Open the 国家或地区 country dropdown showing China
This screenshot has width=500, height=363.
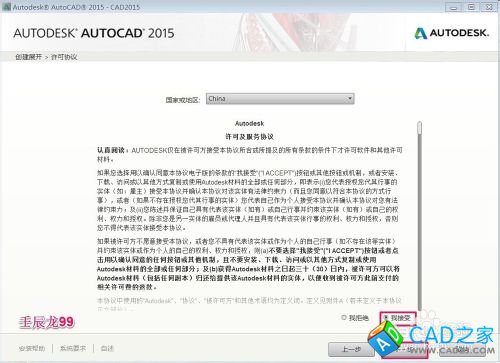click(280, 99)
